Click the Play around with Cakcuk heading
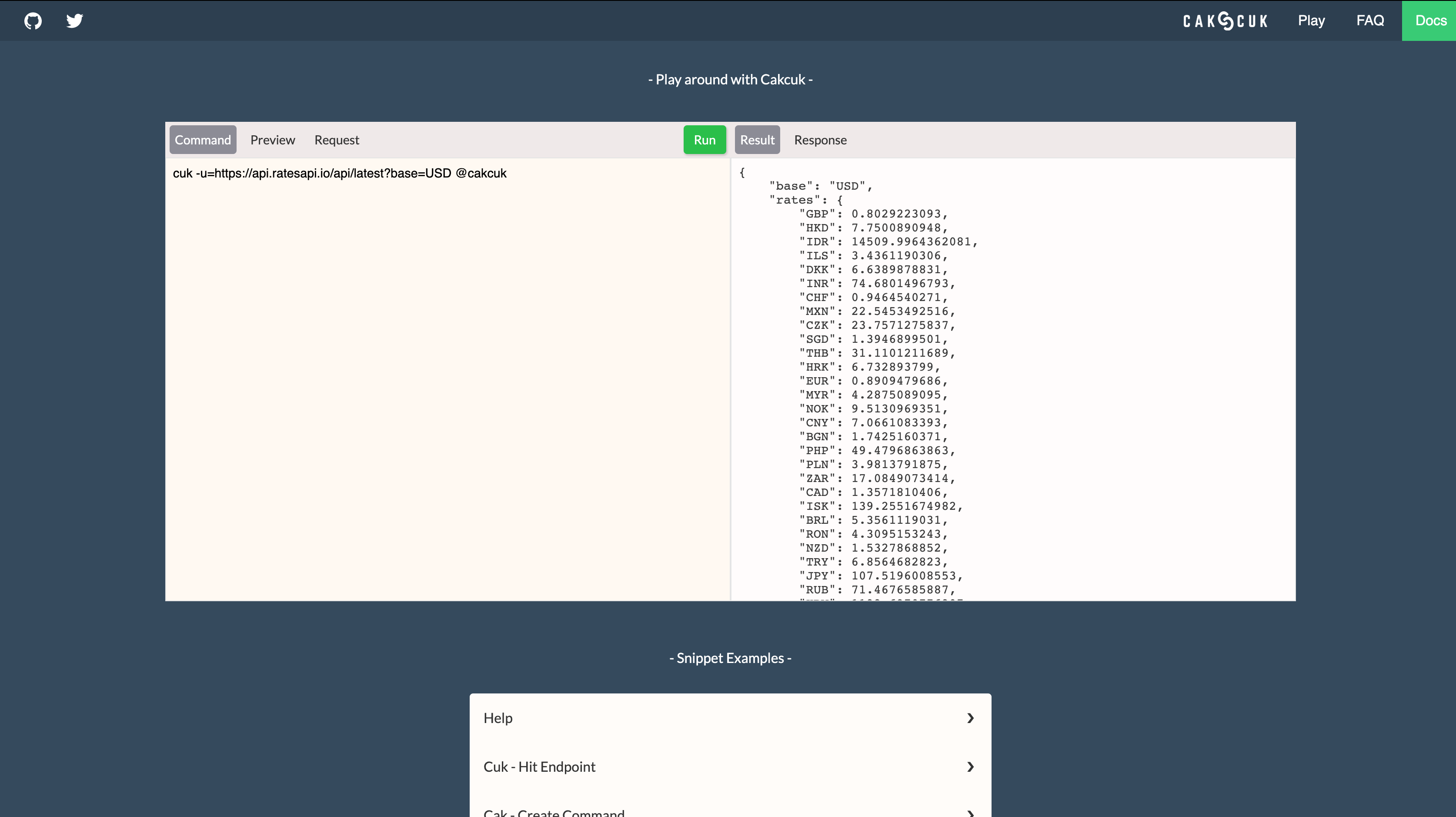Viewport: 1456px width, 817px height. [x=730, y=79]
